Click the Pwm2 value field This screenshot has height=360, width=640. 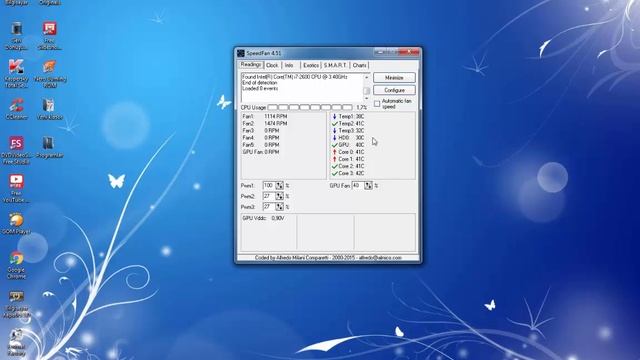tap(269, 196)
